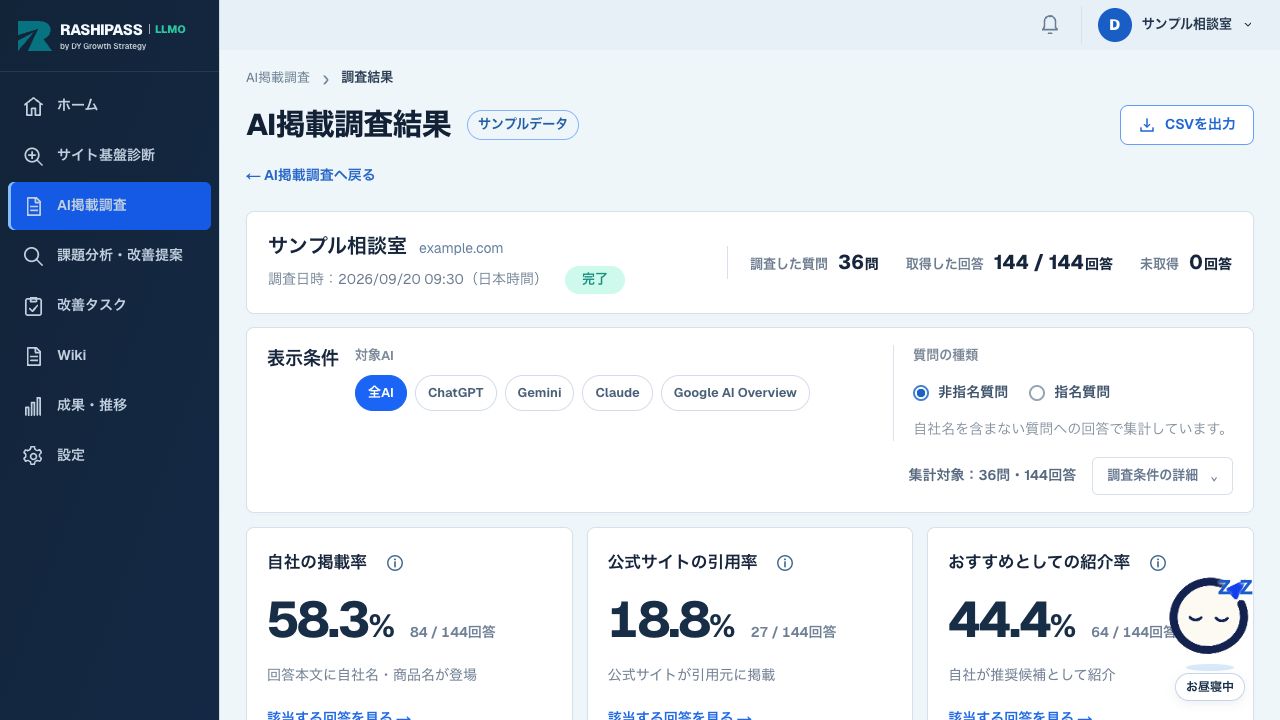Filter results by Google AI Overview

[735, 393]
